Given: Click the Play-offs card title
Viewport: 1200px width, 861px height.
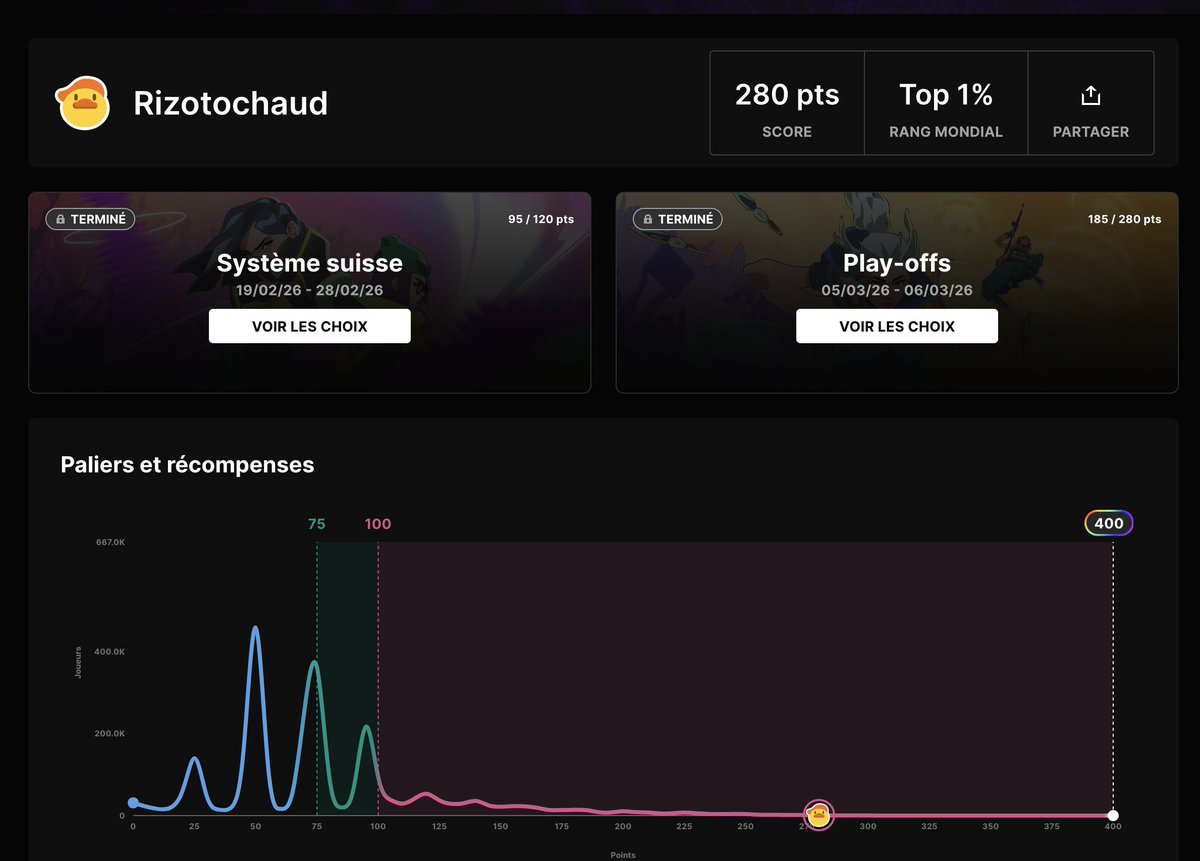Looking at the screenshot, I should (x=897, y=263).
